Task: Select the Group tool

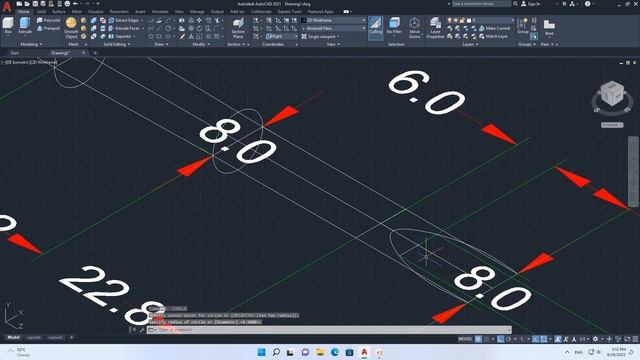Action: pyautogui.click(x=522, y=26)
